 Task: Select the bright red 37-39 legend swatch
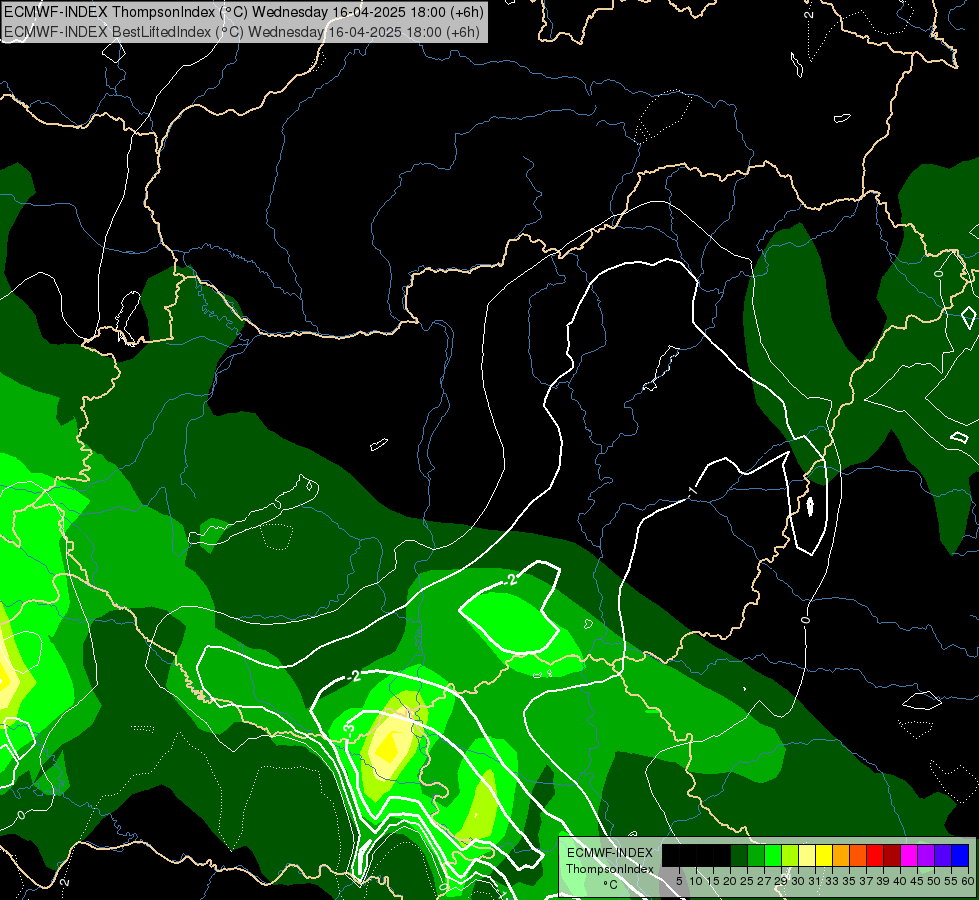(875, 855)
